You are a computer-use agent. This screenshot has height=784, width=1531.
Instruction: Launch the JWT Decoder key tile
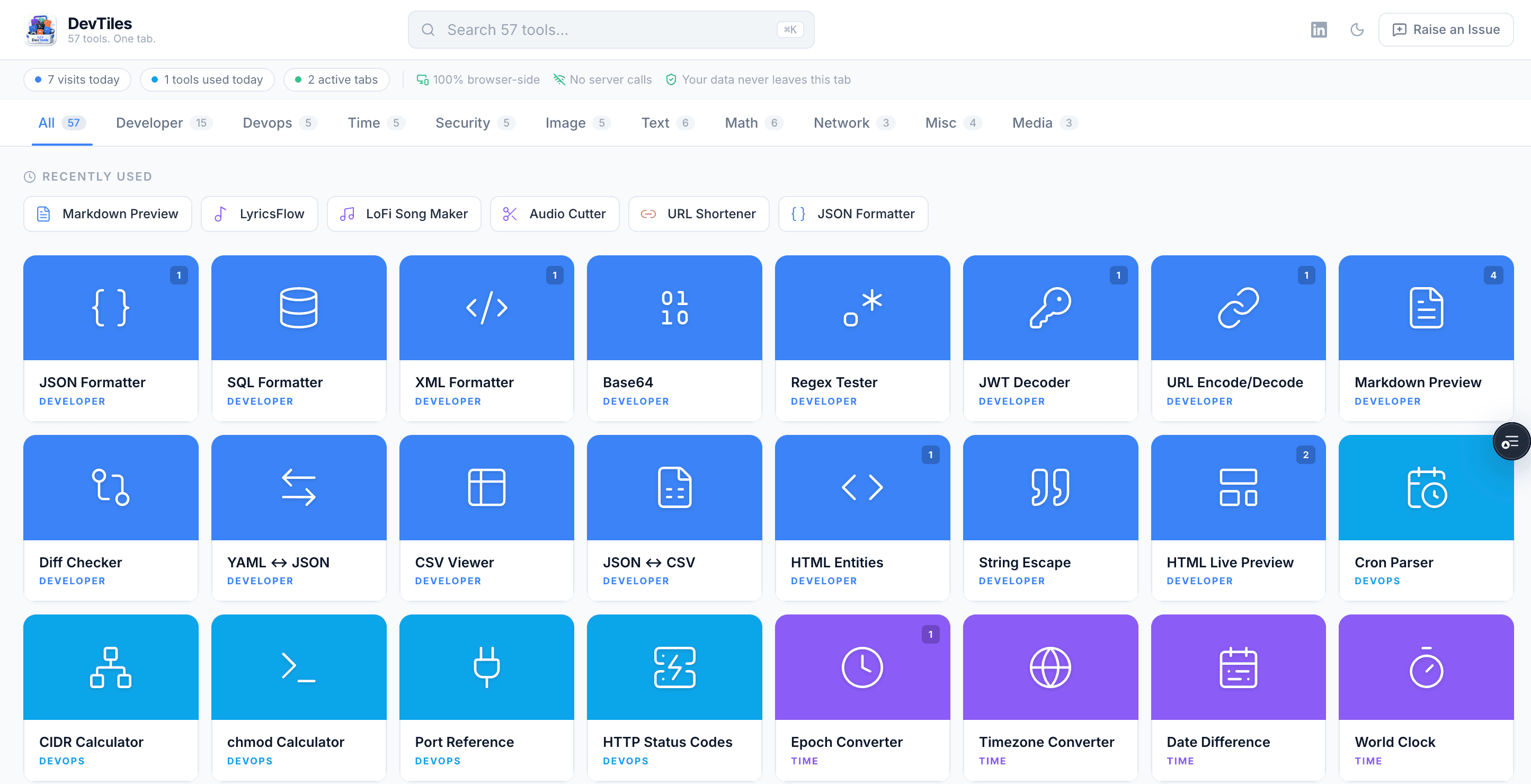click(1050, 338)
